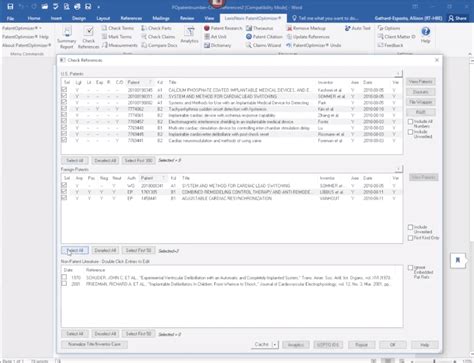Screen dimensions: 474x363
Task: Click OK in Check References dialog
Action: (x=393, y=345)
